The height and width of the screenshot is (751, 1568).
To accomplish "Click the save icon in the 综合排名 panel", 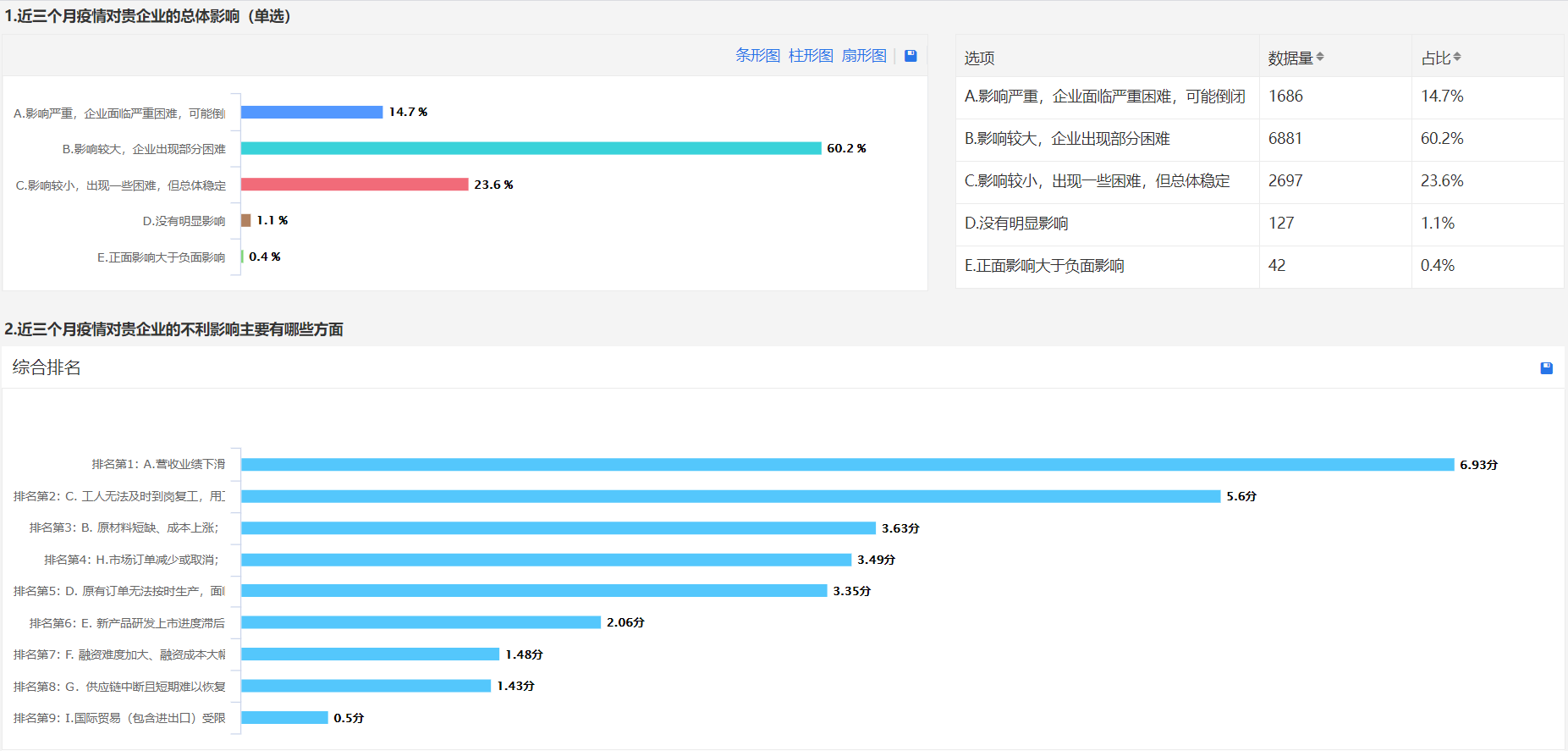I will [x=1546, y=368].
